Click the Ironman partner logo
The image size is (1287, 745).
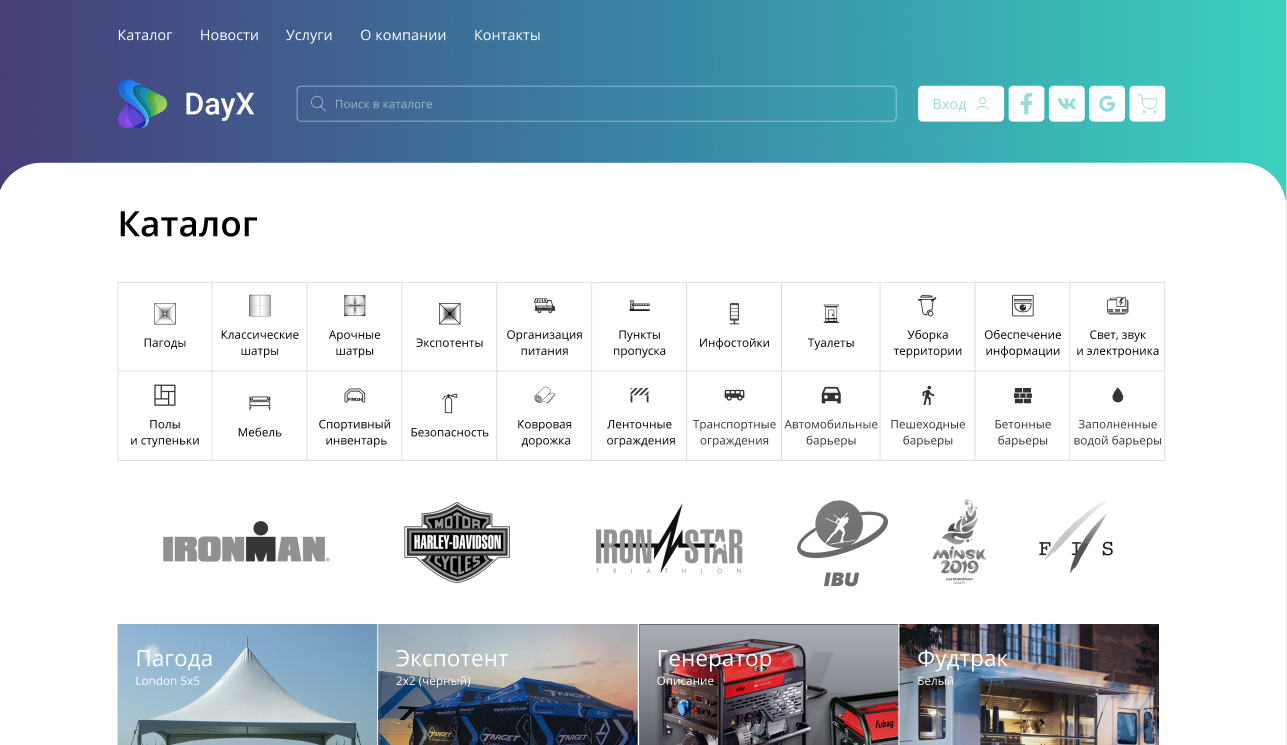pyautogui.click(x=246, y=542)
